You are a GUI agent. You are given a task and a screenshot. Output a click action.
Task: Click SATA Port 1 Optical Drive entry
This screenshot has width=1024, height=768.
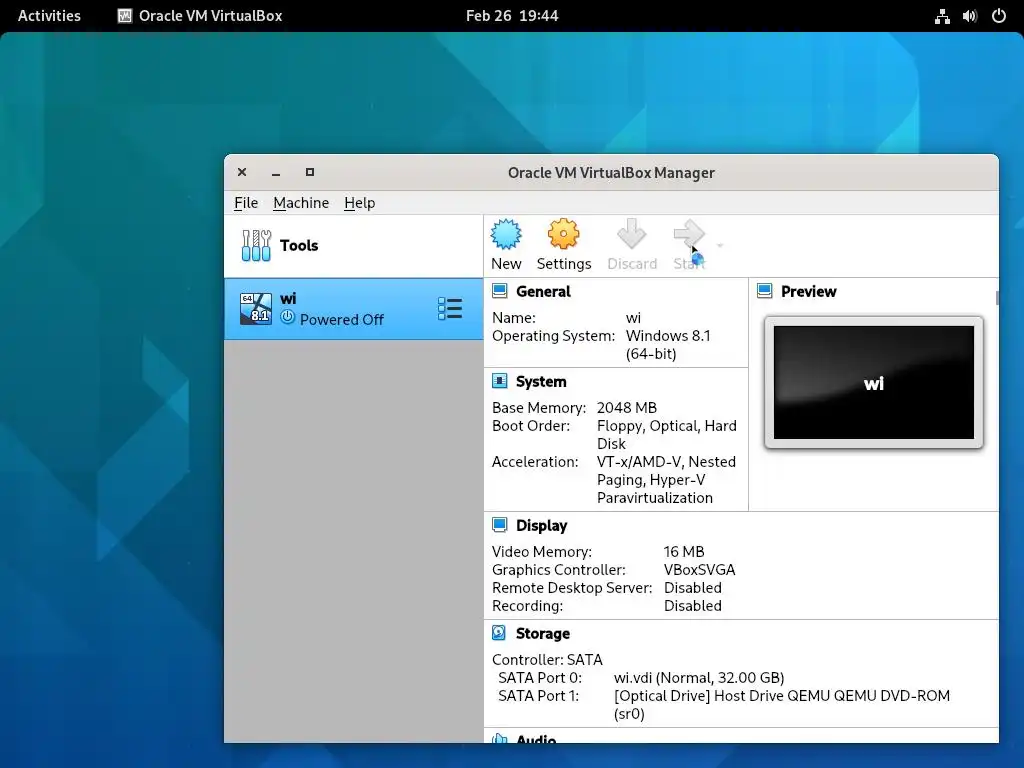[782, 704]
